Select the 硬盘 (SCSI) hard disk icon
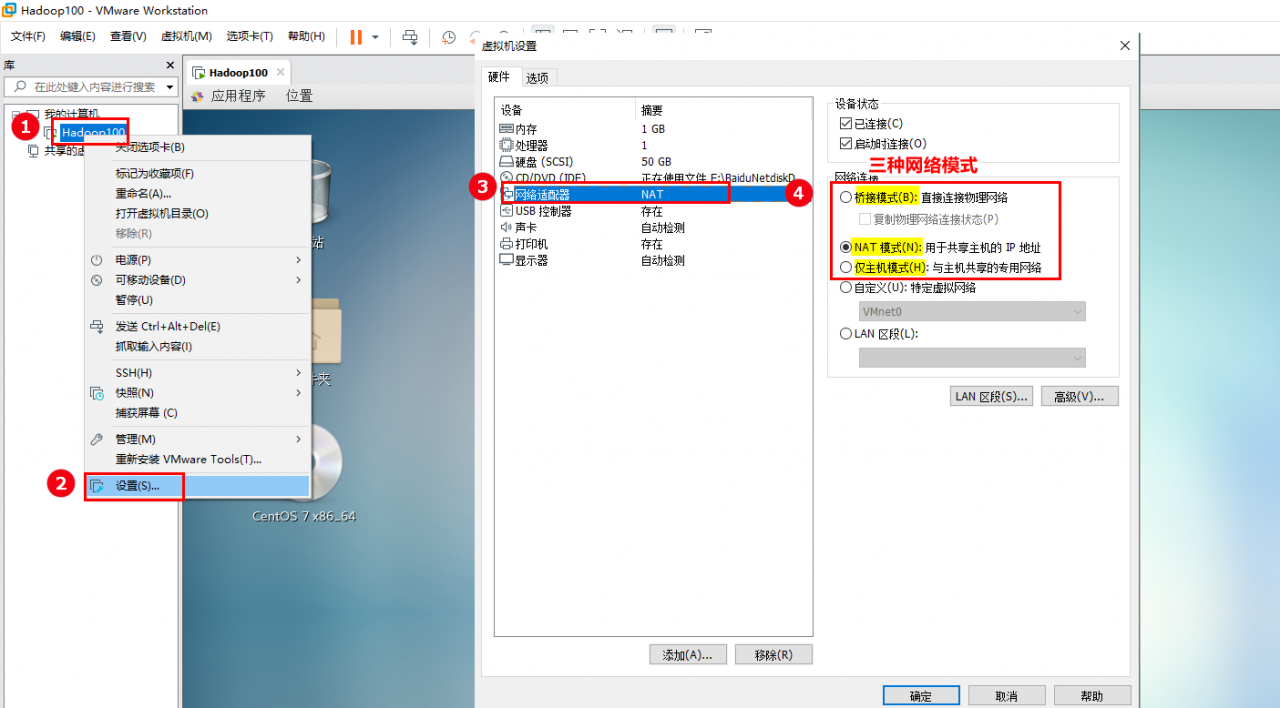This screenshot has width=1280, height=708. 507,162
